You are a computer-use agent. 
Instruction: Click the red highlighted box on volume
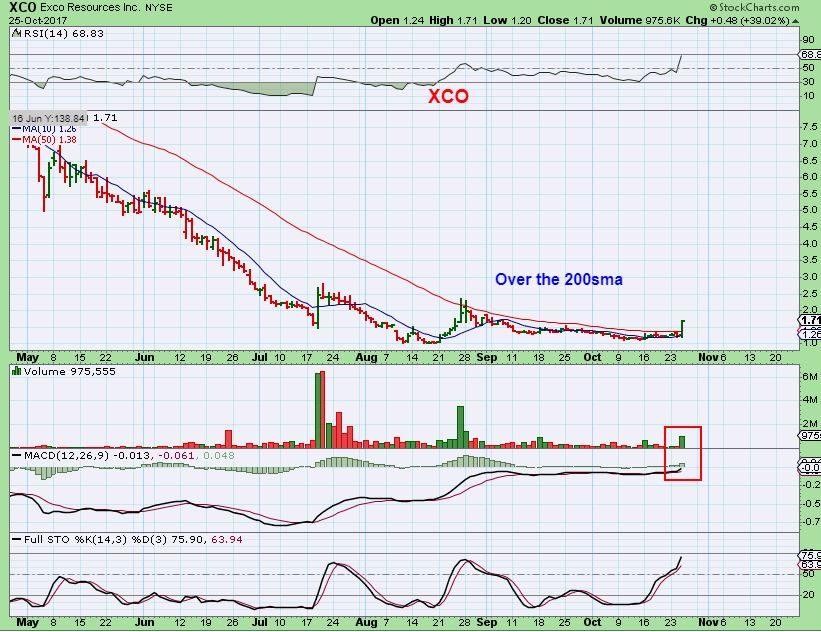coord(683,453)
